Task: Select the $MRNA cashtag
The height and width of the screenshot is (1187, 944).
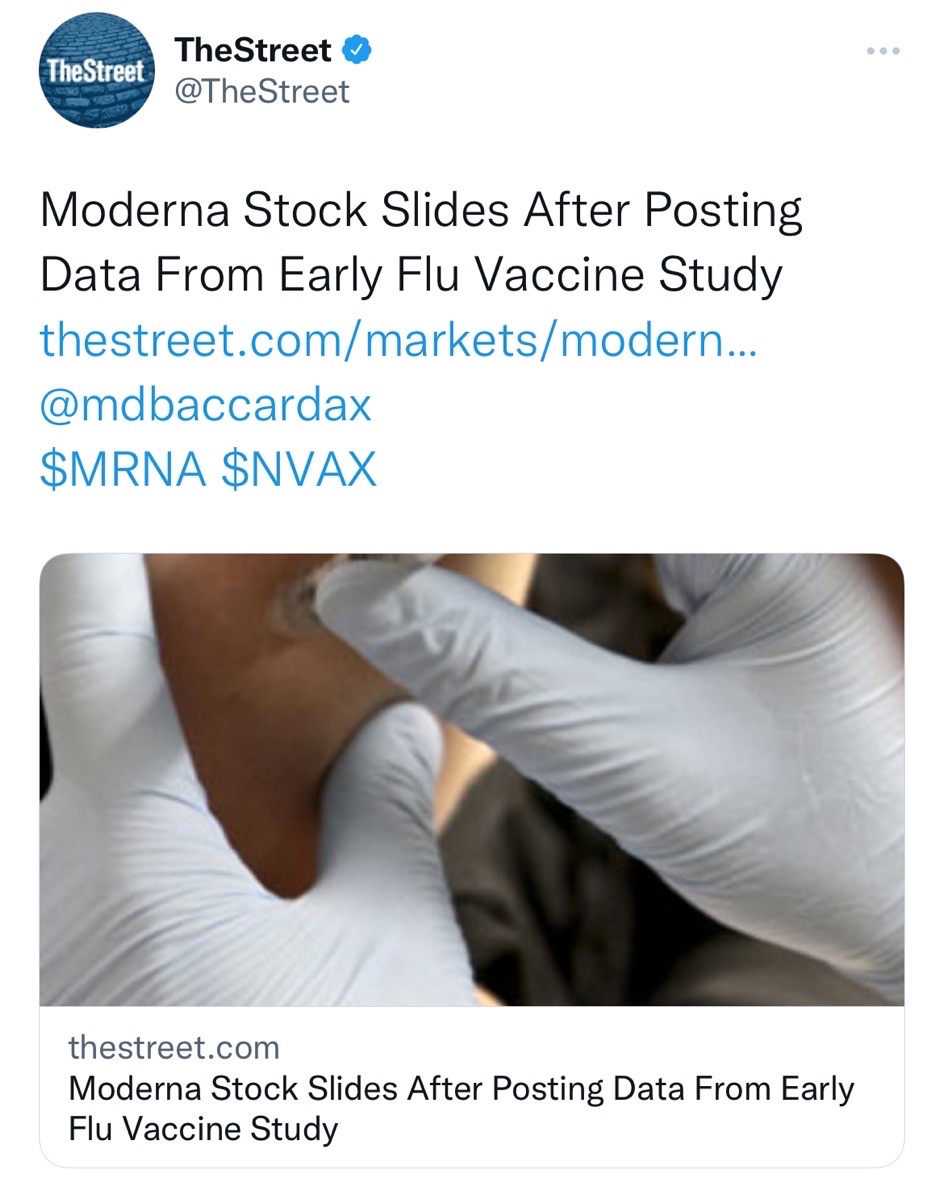Action: pos(123,469)
